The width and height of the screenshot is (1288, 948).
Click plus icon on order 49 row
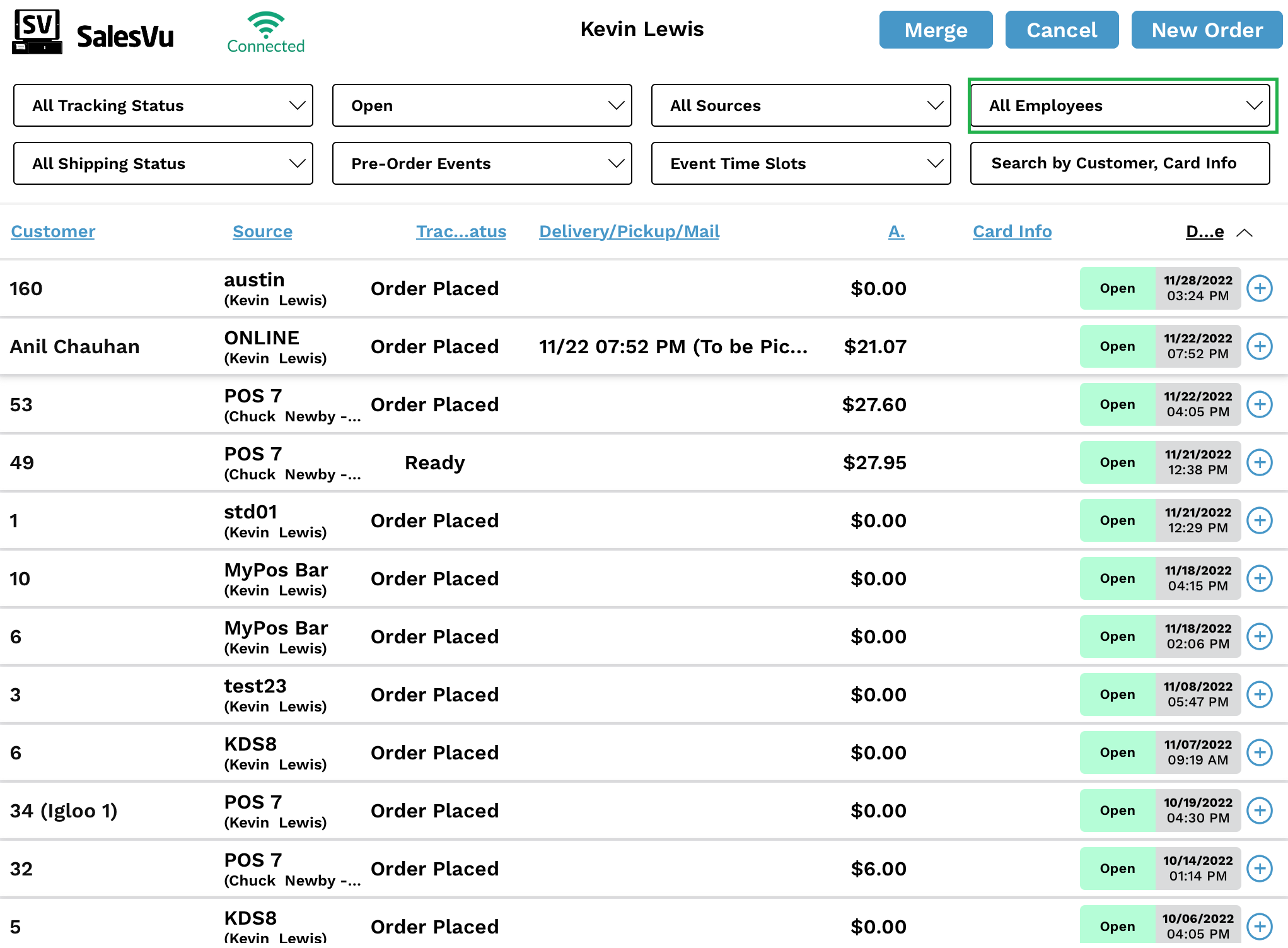click(1259, 463)
